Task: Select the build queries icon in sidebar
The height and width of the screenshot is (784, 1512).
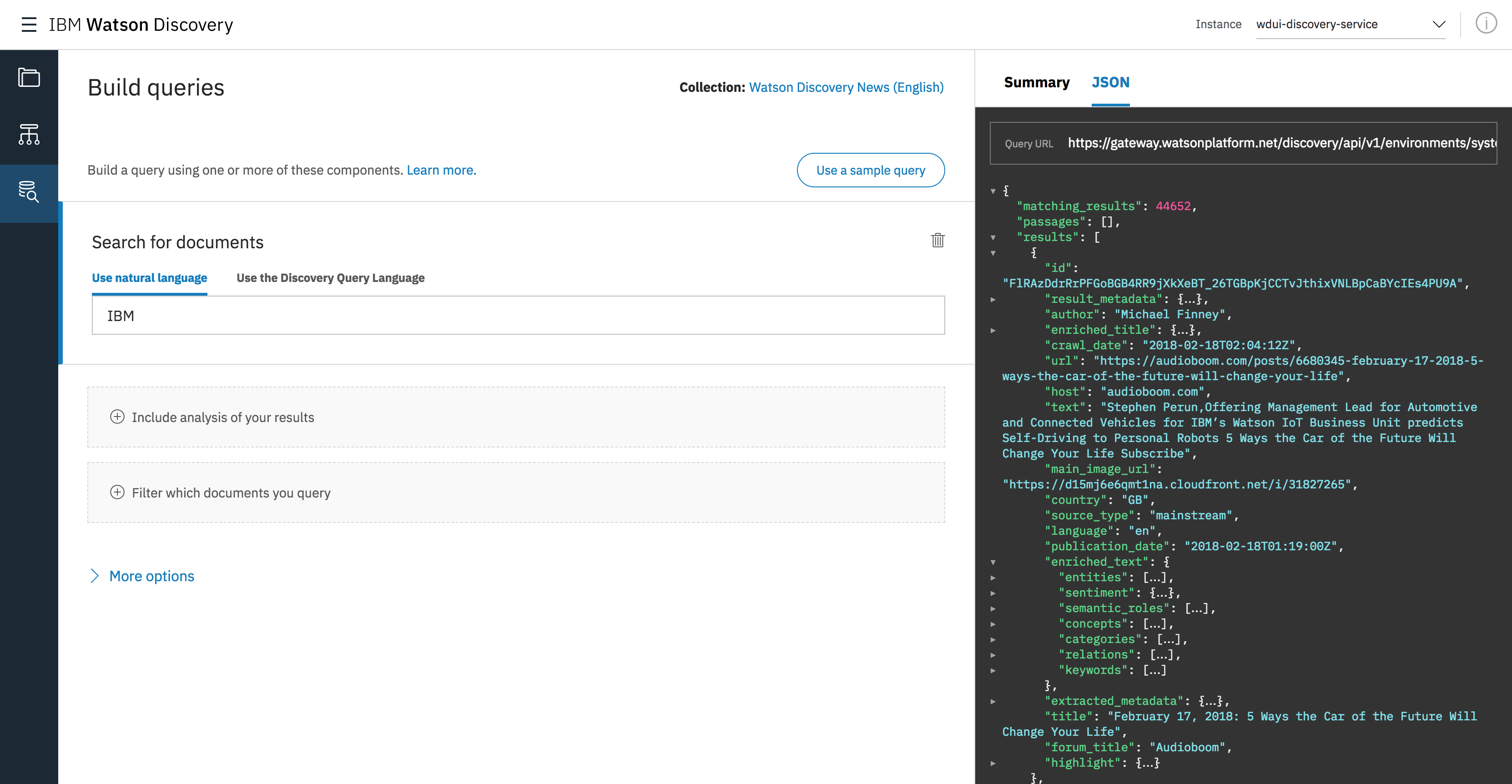Action: (x=29, y=192)
